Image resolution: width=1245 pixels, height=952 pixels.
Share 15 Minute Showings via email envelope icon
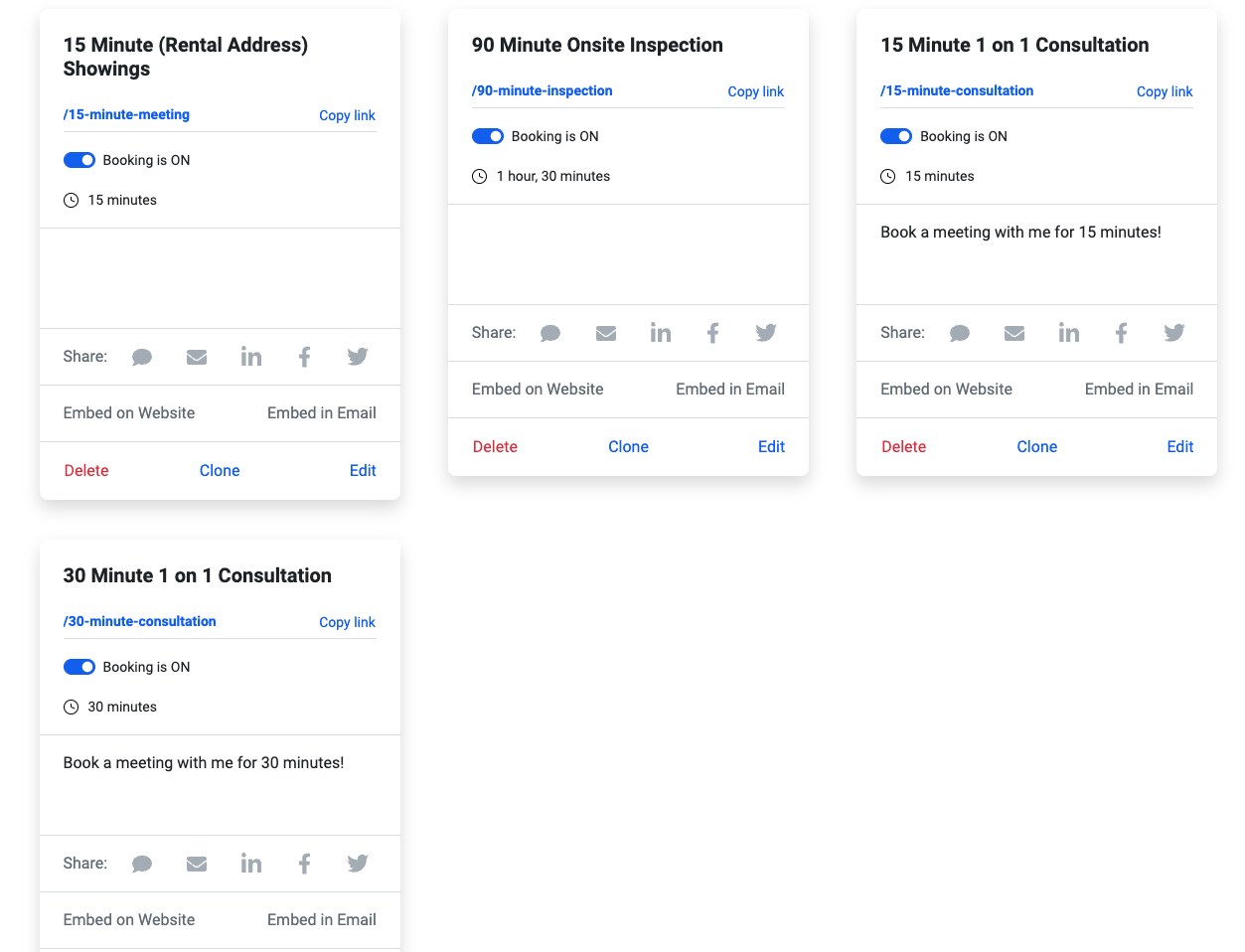[197, 357]
